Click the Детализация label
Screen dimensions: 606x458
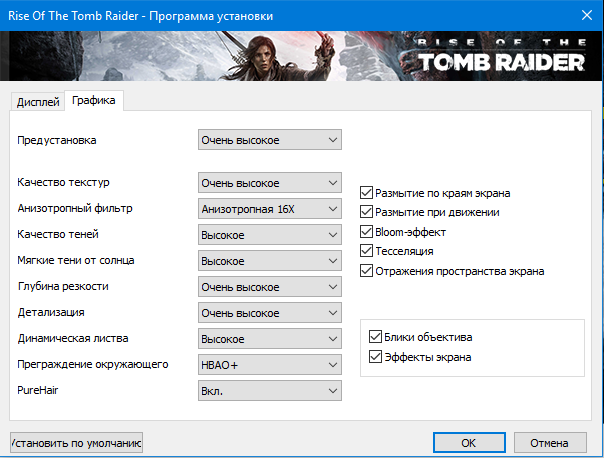pyautogui.click(x=51, y=312)
